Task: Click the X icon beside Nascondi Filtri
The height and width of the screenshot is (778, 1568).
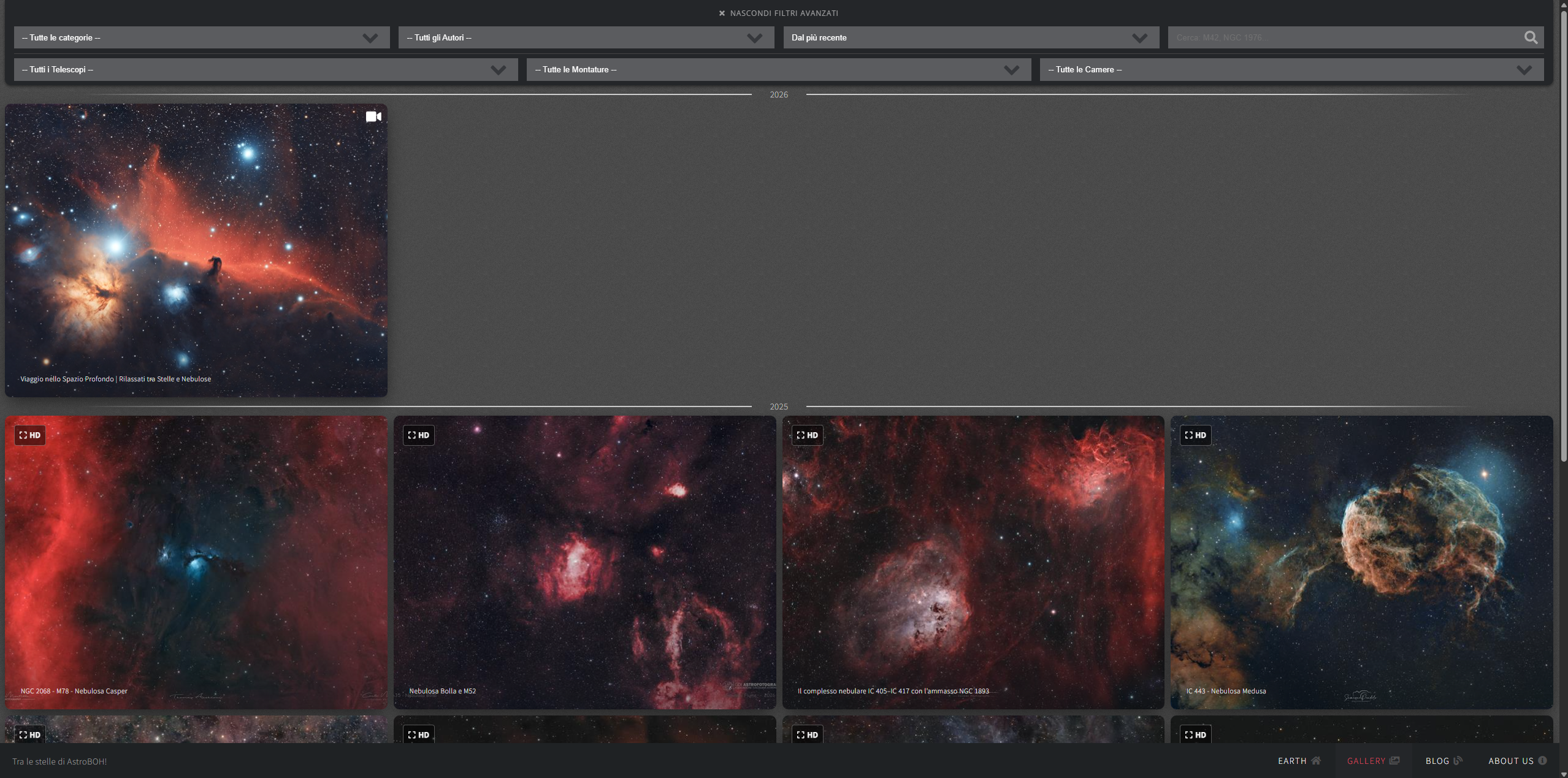Action: pyautogui.click(x=722, y=13)
